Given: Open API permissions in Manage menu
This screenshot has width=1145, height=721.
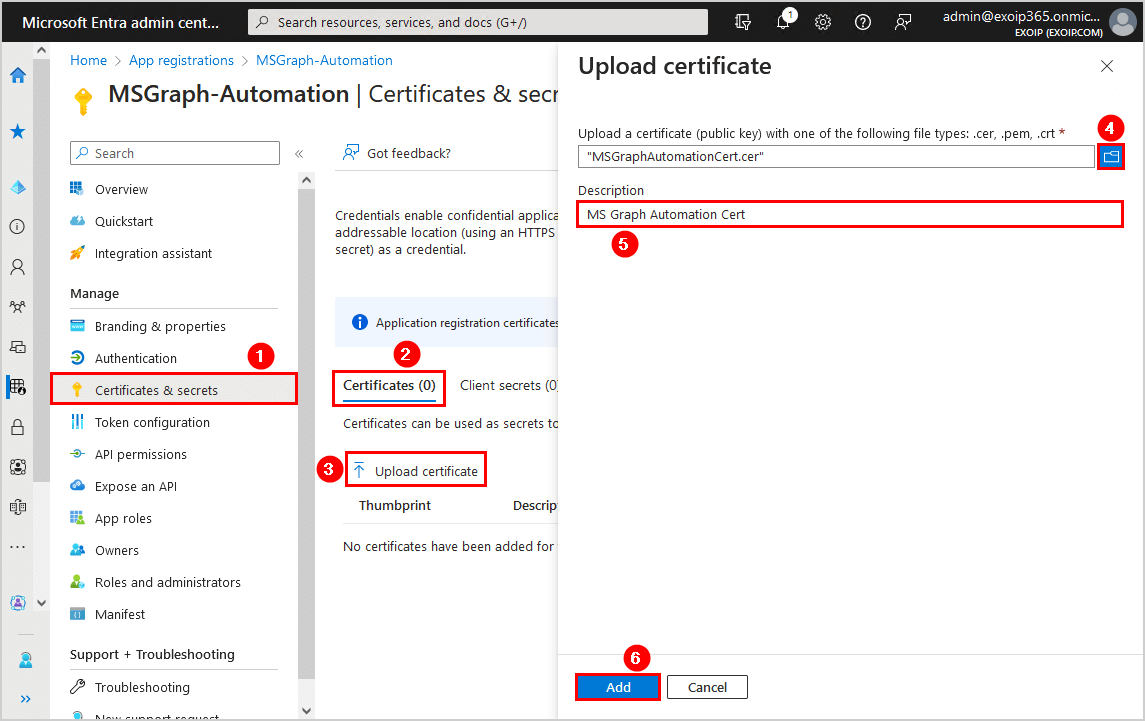Looking at the screenshot, I should coord(140,454).
